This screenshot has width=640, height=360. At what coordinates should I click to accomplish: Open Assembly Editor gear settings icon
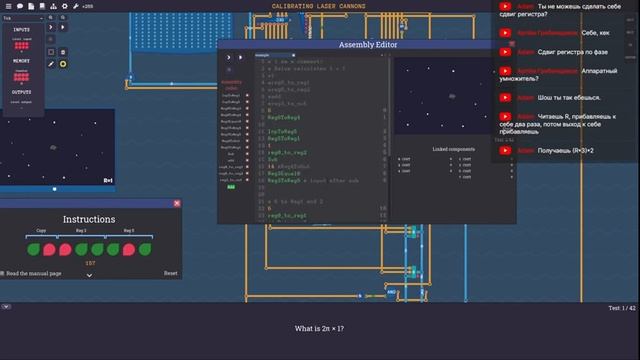pyautogui.click(x=229, y=70)
